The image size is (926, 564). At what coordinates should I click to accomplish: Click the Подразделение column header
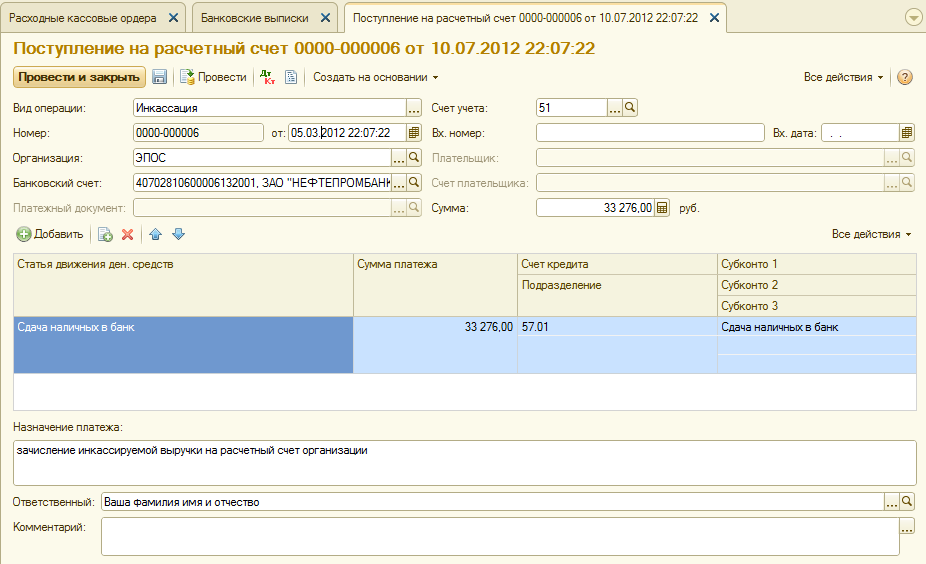pyautogui.click(x=617, y=295)
